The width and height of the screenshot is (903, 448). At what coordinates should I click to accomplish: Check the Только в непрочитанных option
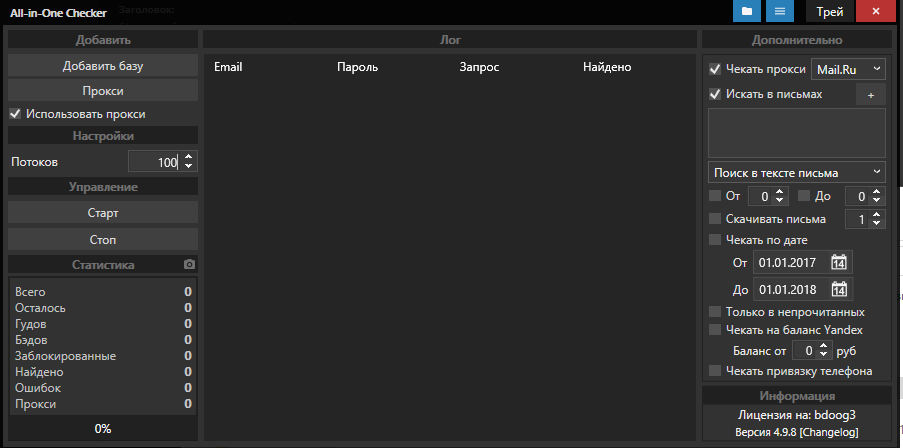pos(714,312)
